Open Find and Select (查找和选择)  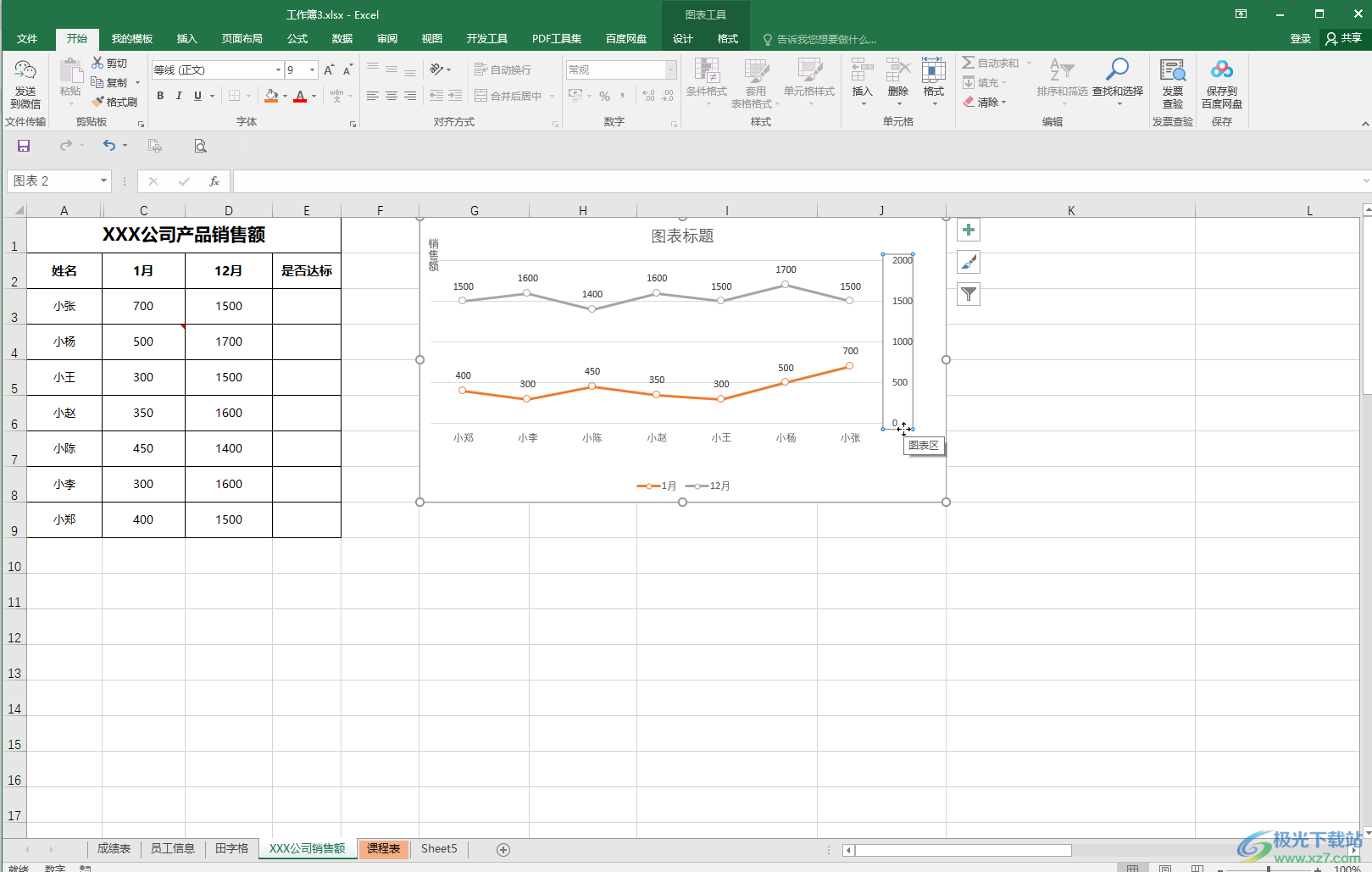pos(1118,81)
